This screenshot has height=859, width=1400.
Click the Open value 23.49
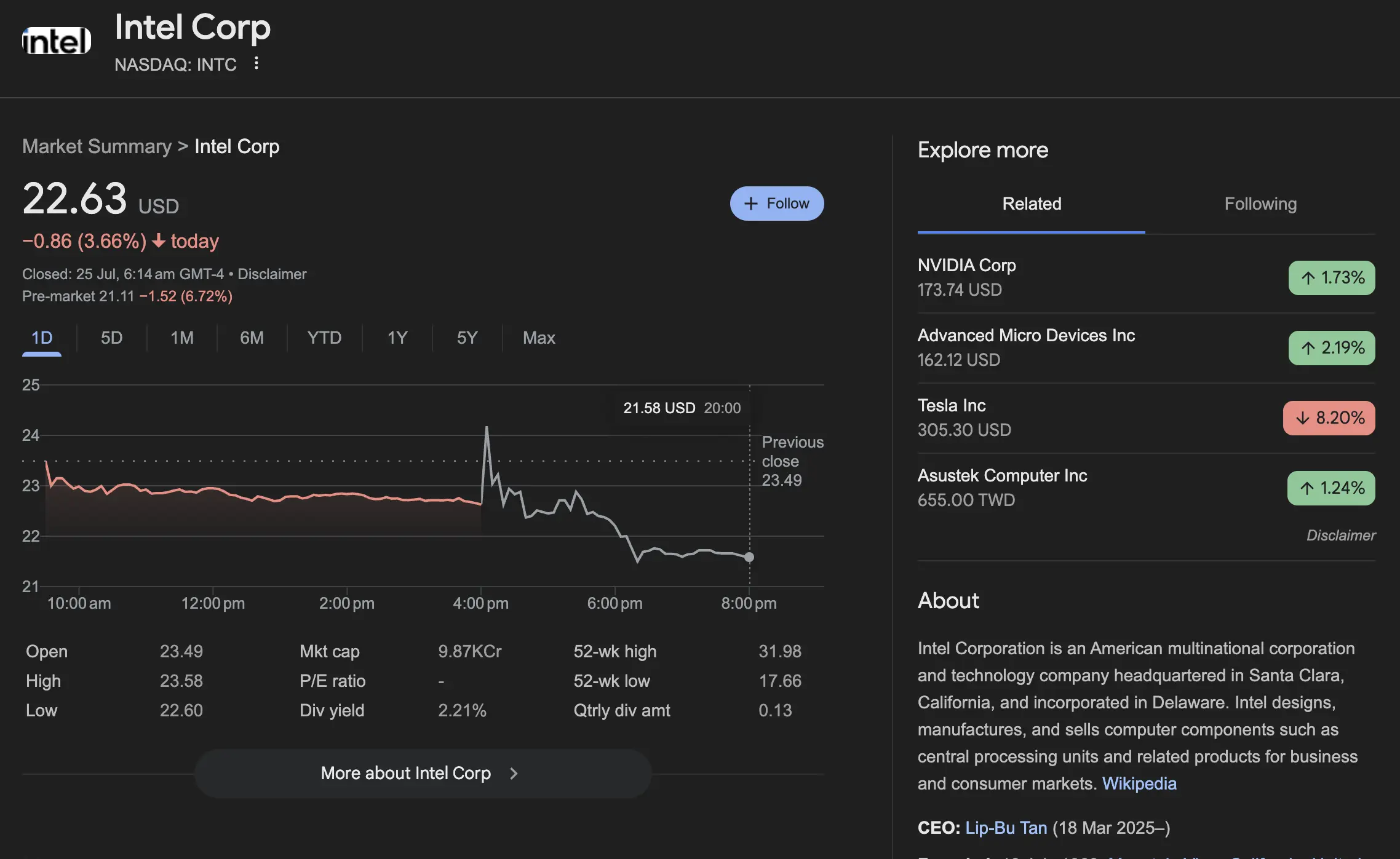181,651
